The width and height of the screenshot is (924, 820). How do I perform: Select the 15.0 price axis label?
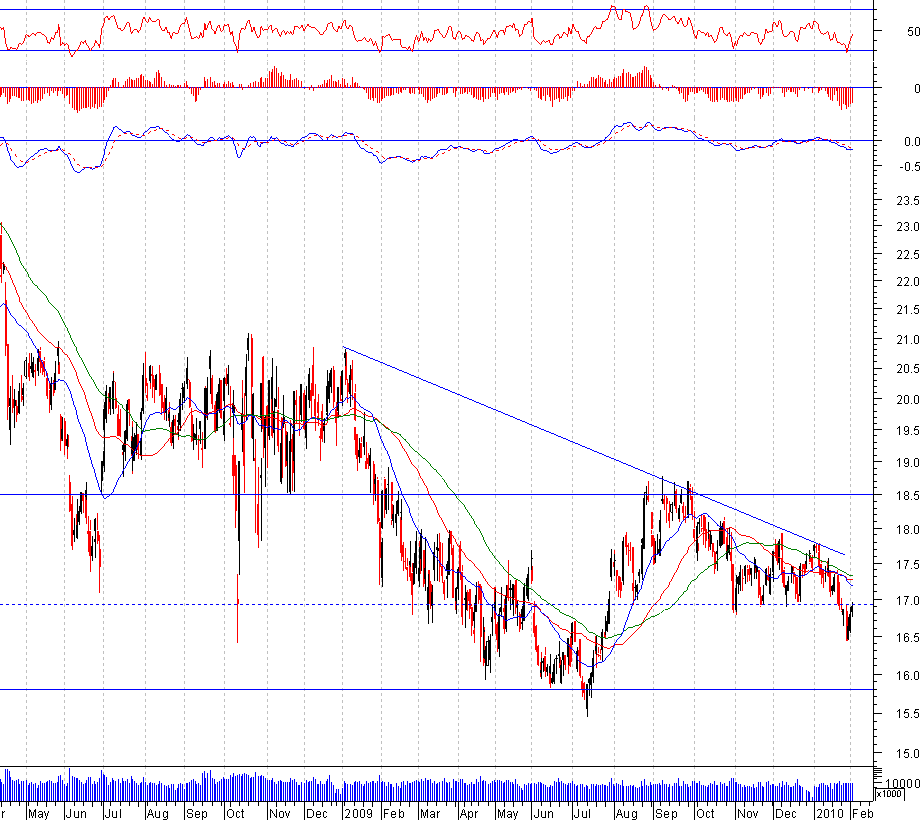coord(908,753)
